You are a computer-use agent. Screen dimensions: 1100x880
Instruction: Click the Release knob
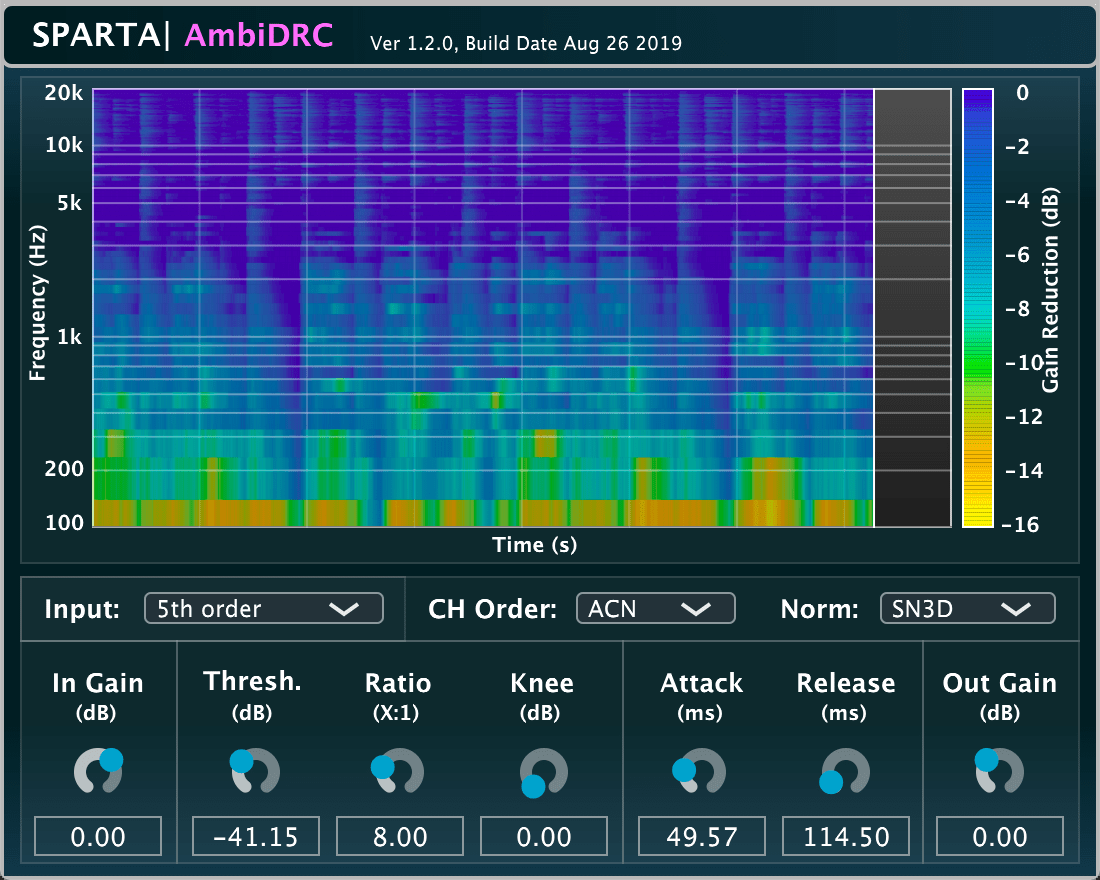845,771
